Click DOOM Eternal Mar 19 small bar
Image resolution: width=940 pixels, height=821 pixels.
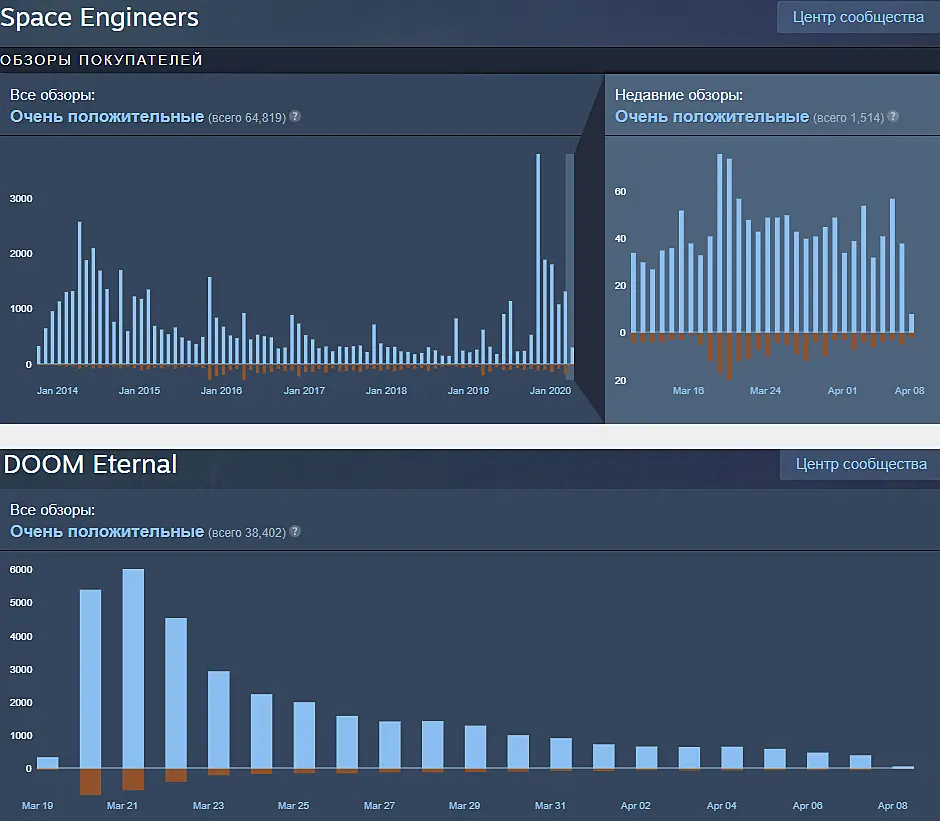(48, 763)
